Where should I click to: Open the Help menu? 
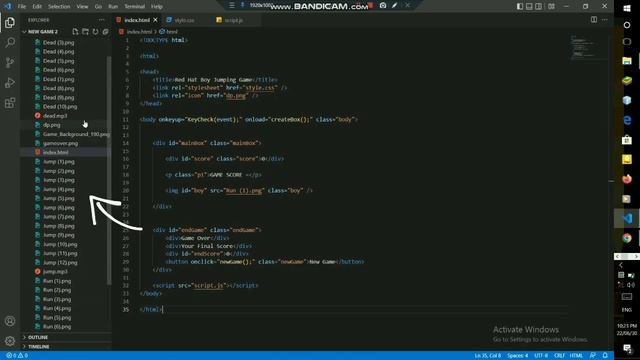(157, 7)
